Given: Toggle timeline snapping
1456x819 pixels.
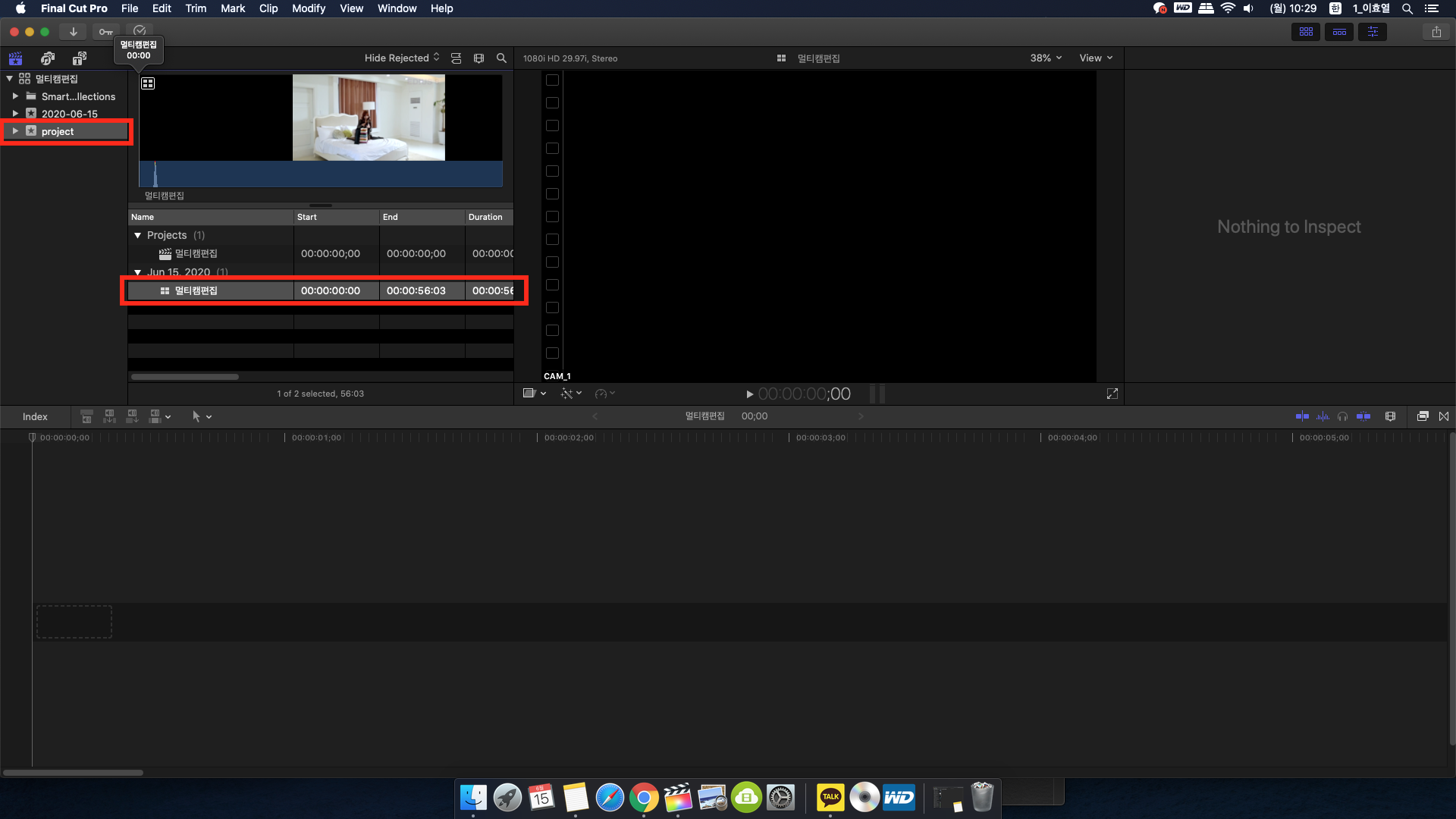Looking at the screenshot, I should (x=1363, y=416).
